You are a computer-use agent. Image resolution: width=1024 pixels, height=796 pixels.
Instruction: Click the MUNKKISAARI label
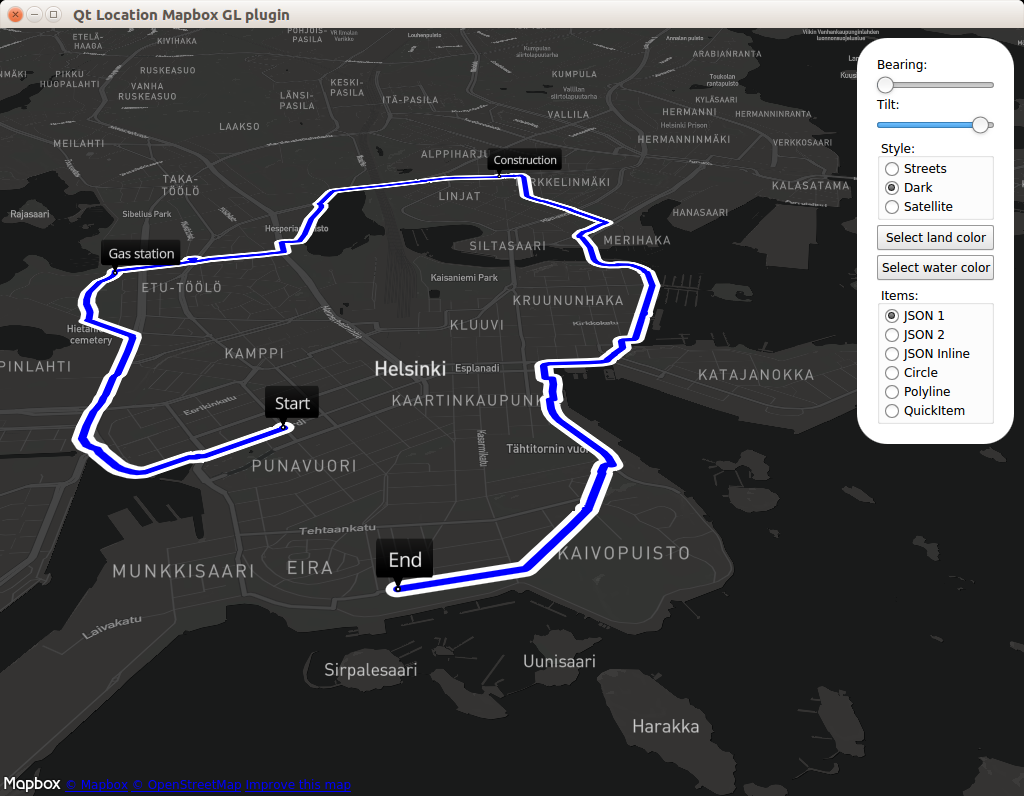click(x=184, y=571)
